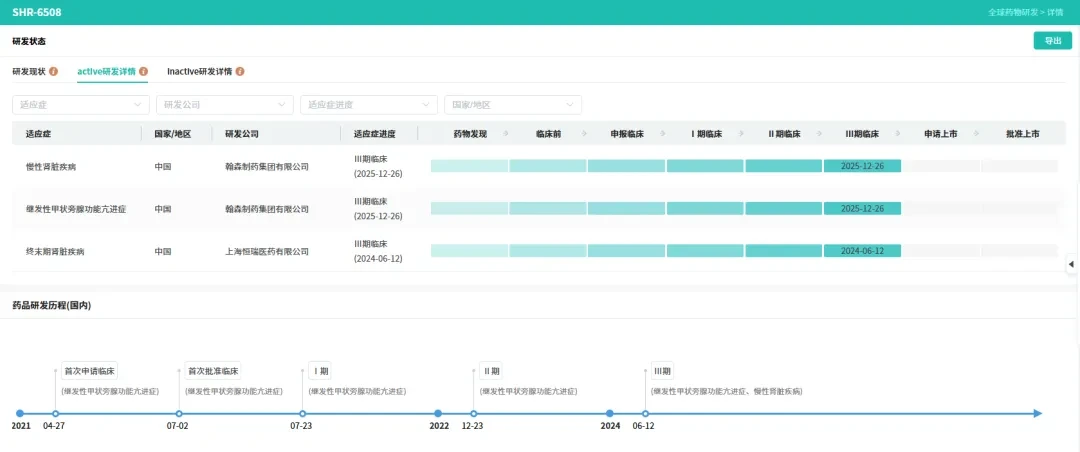Click the 首次批准临床 timeline label

pos(213,371)
